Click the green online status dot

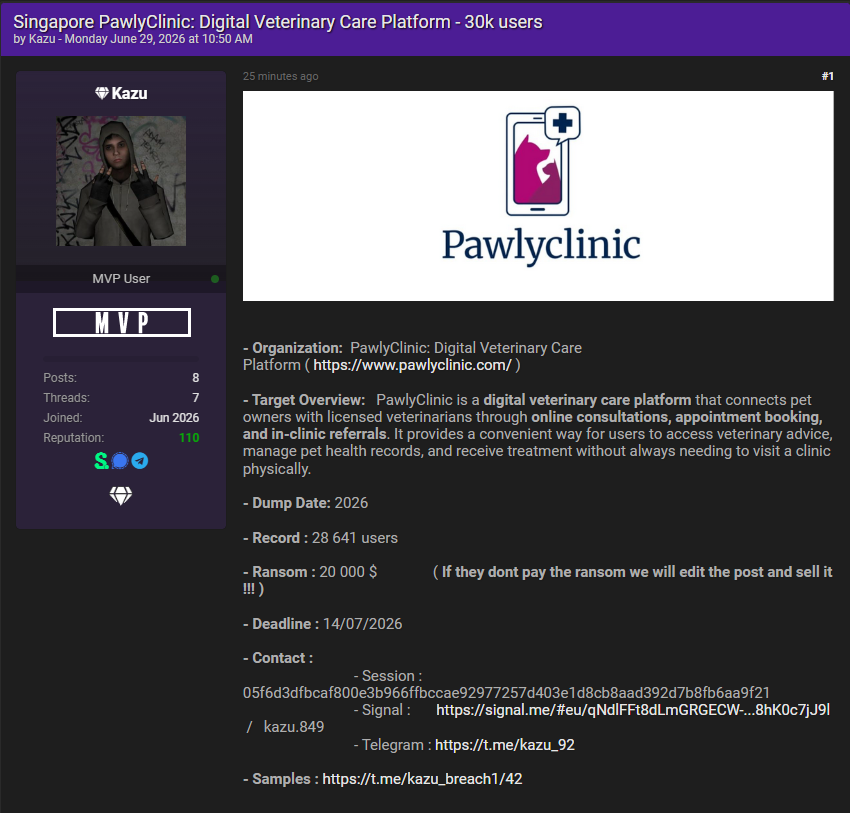215,279
